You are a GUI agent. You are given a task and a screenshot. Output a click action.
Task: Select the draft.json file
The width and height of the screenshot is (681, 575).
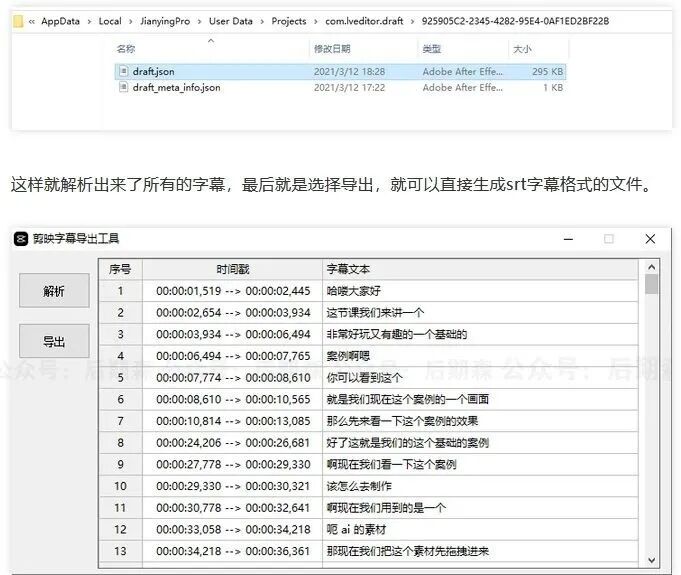click(x=340, y=72)
